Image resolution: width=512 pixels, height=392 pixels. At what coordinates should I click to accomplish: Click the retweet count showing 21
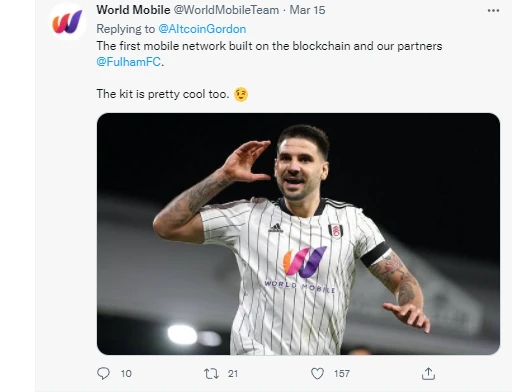click(233, 374)
